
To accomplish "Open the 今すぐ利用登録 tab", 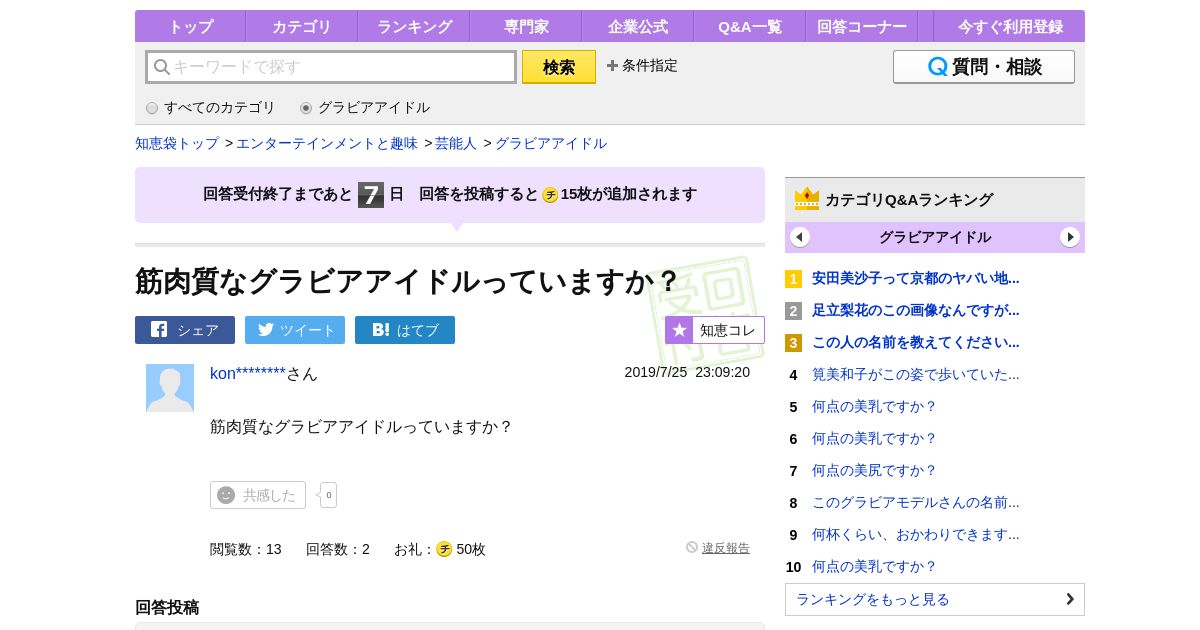I will [1009, 26].
